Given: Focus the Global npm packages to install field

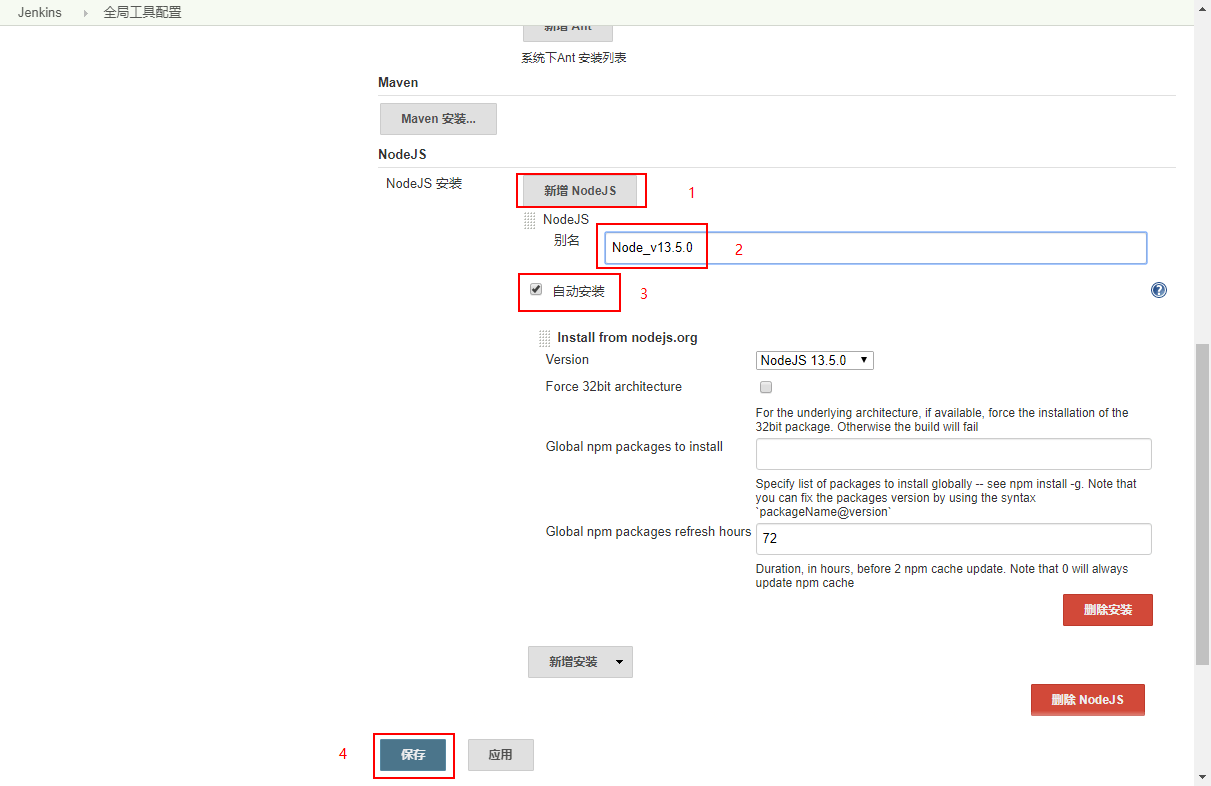Looking at the screenshot, I should (954, 454).
